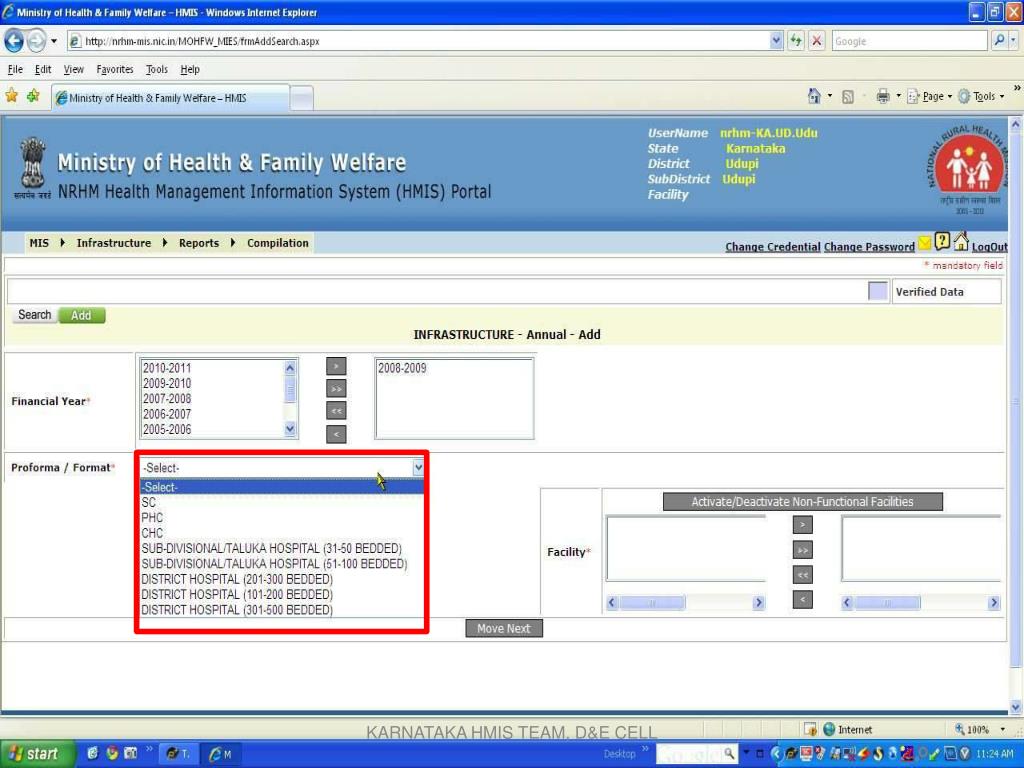Open the Reports menu
Viewport: 1024px width, 768px height.
198,243
